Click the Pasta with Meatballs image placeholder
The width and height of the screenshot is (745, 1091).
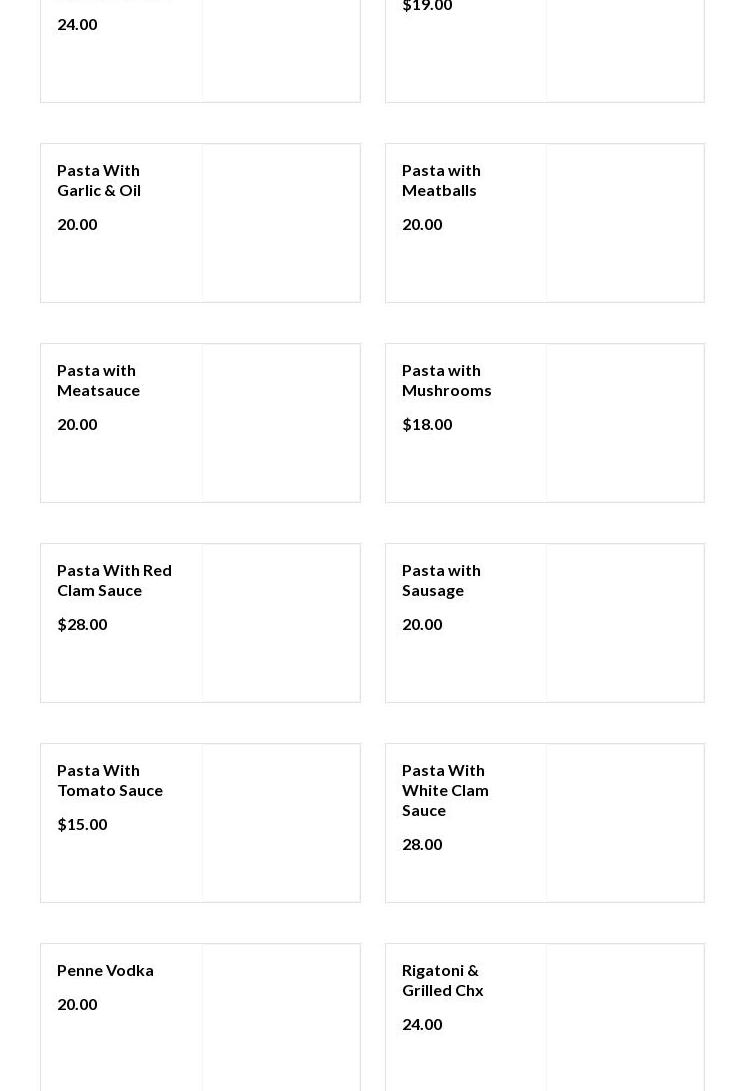pos(625,223)
